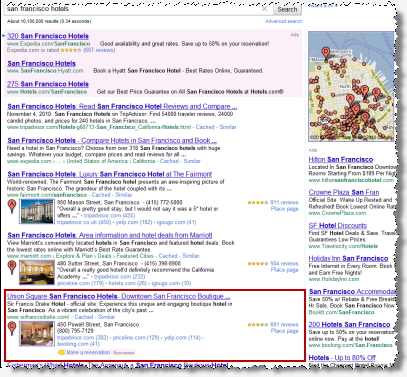Open the Sir Francis Drake hotel thumbnail
407x377 pixels.
pos(37,333)
